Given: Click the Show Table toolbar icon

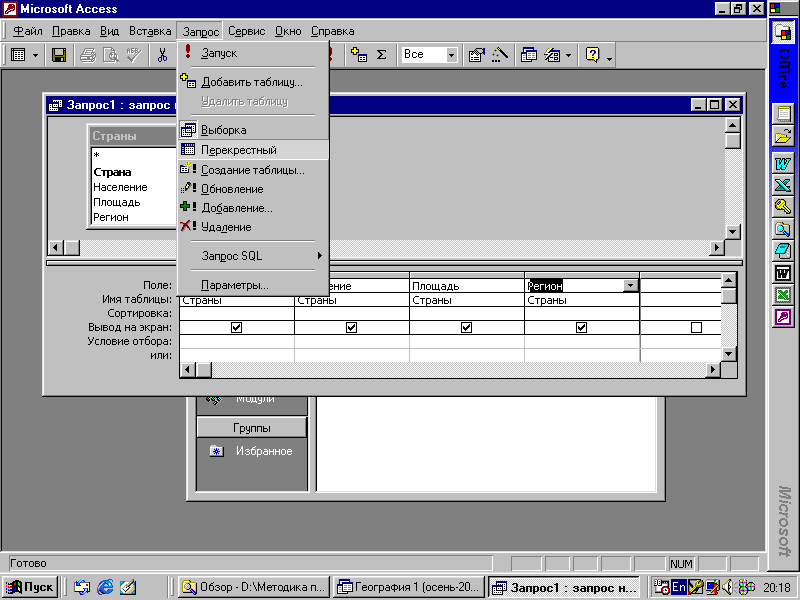Looking at the screenshot, I should 359,55.
